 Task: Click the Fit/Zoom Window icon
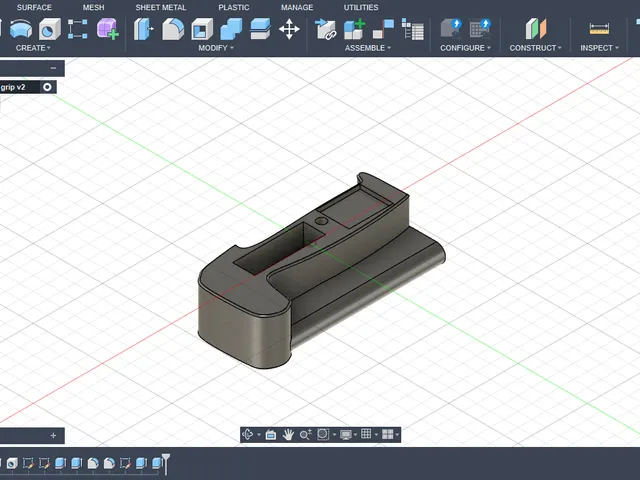323,434
